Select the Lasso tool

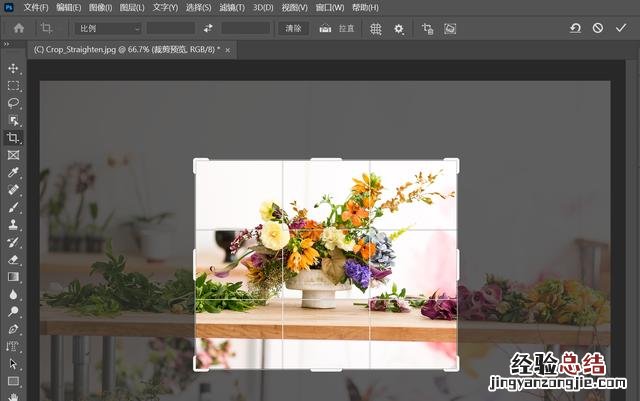click(13, 102)
